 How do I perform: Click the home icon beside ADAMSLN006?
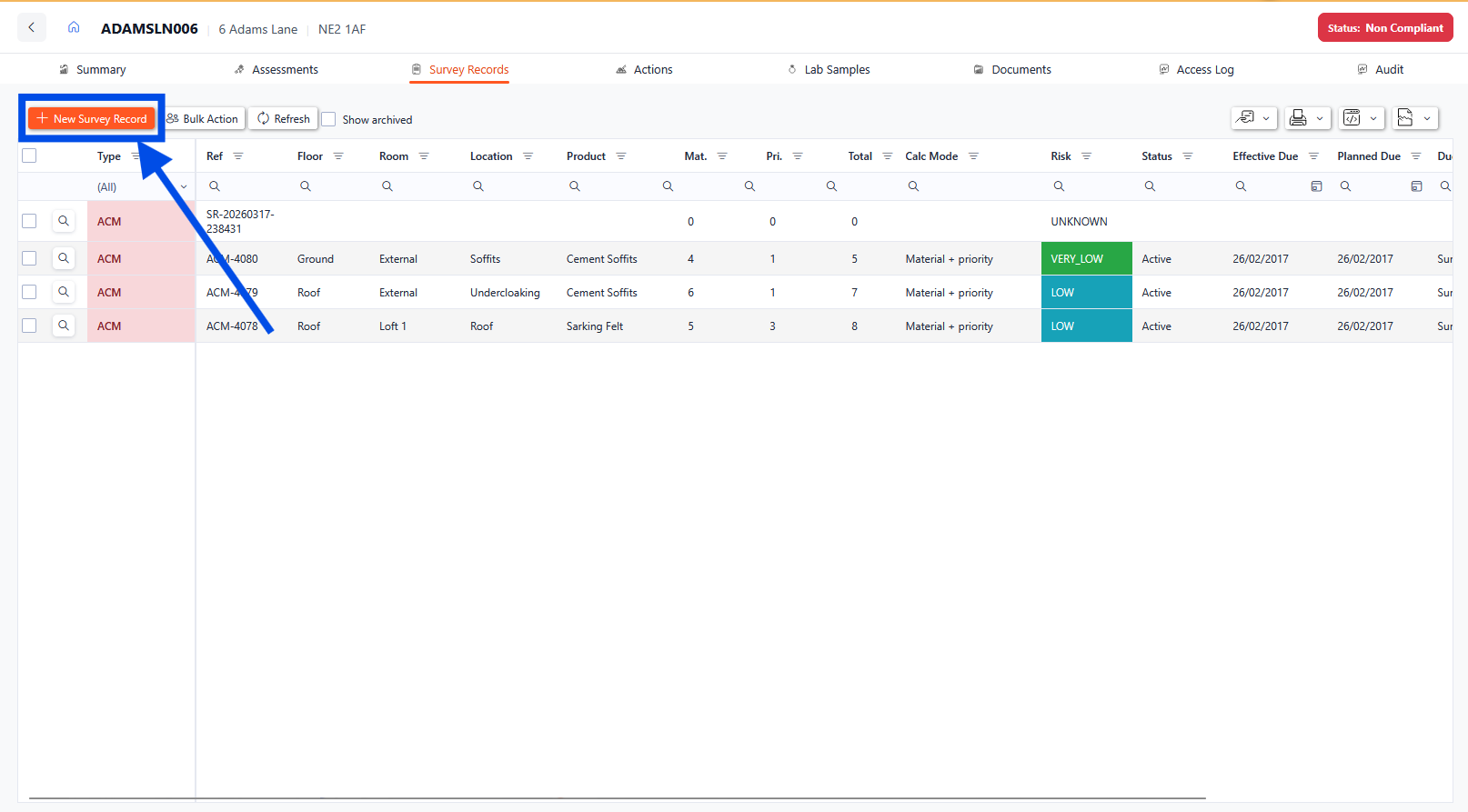(x=74, y=28)
